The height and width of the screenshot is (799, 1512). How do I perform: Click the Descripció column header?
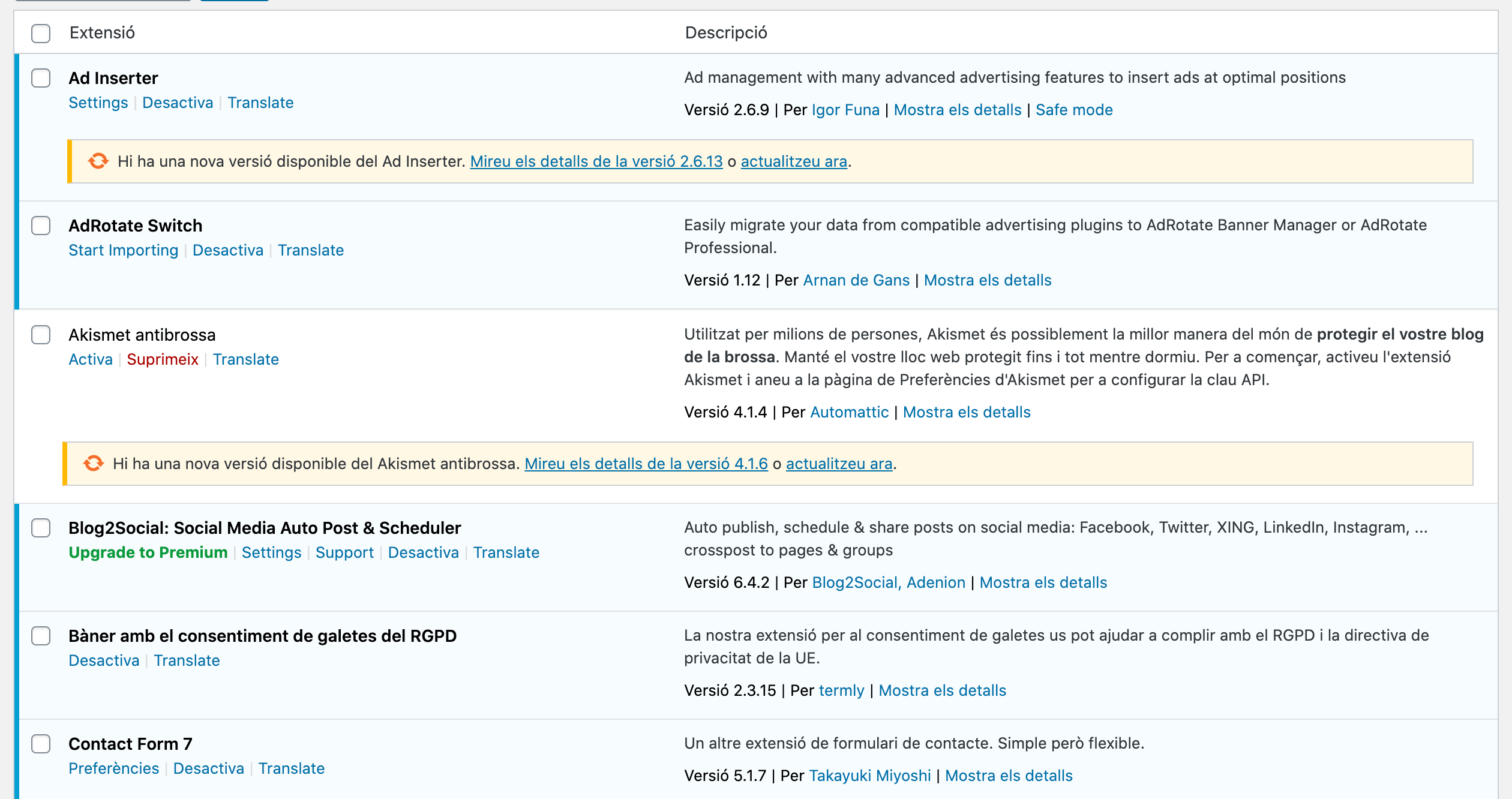click(726, 32)
